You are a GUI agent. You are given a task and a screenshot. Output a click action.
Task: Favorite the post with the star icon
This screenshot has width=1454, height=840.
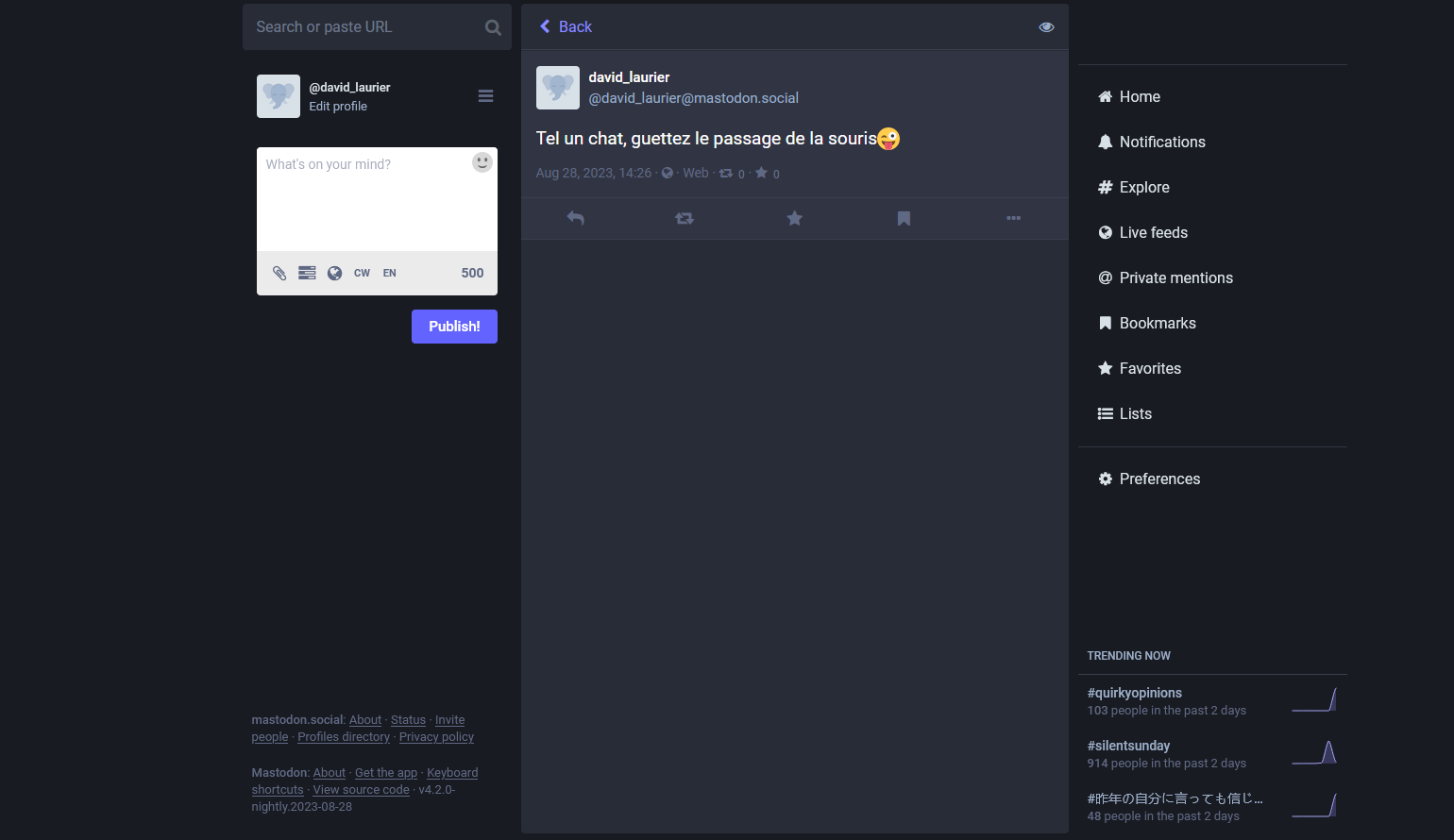point(794,218)
